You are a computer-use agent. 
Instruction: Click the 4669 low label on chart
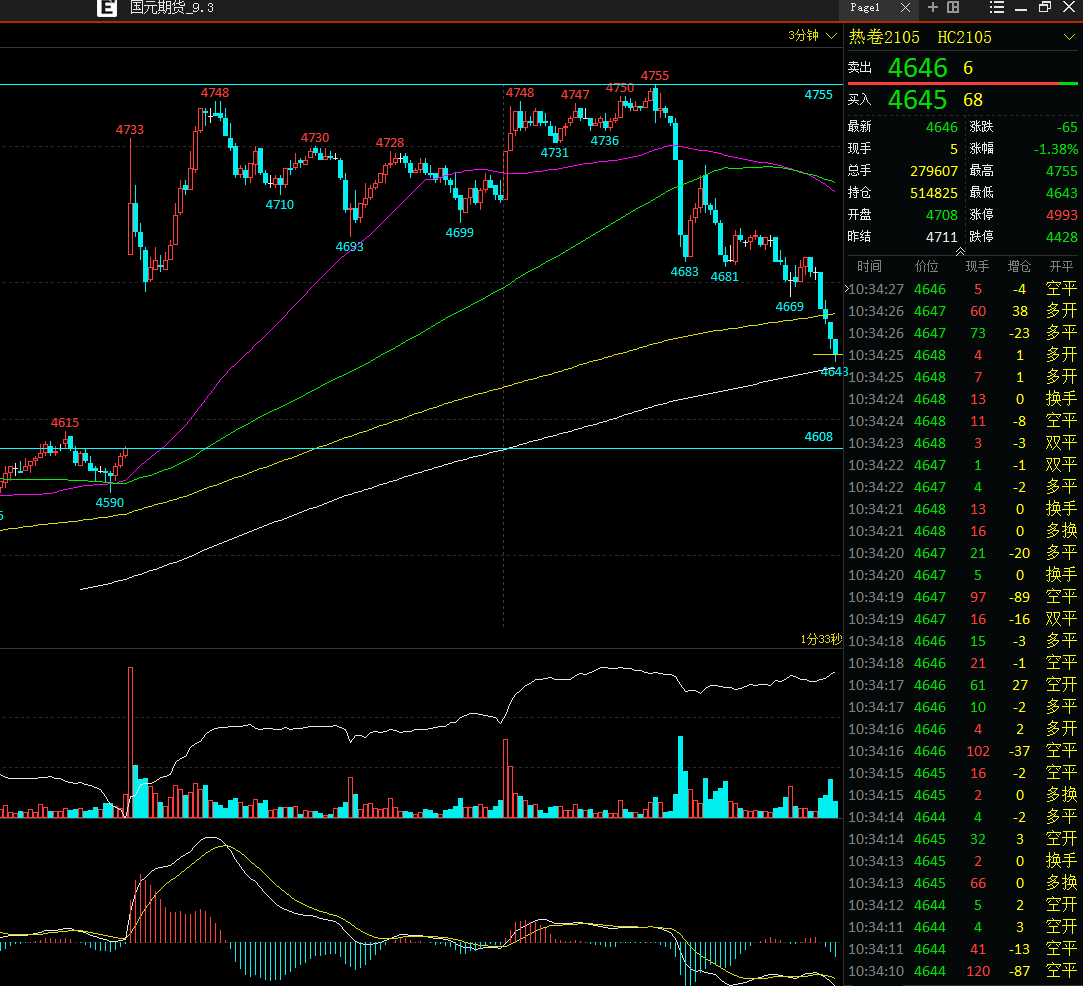pos(789,307)
